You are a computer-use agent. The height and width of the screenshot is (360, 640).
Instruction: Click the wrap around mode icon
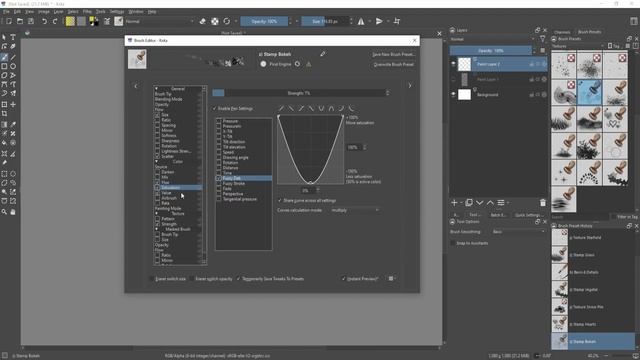pyautogui.click(x=397, y=21)
